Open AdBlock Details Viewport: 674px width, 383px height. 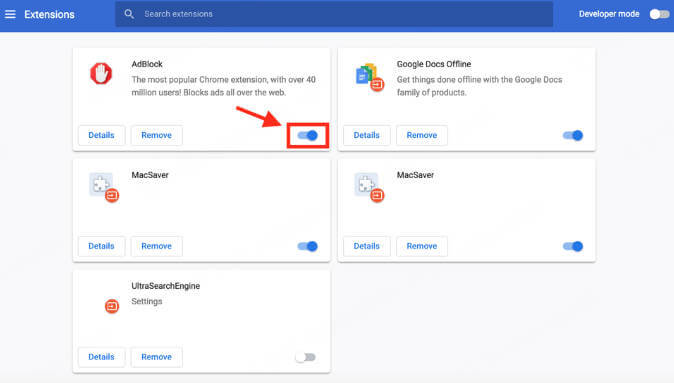click(101, 135)
